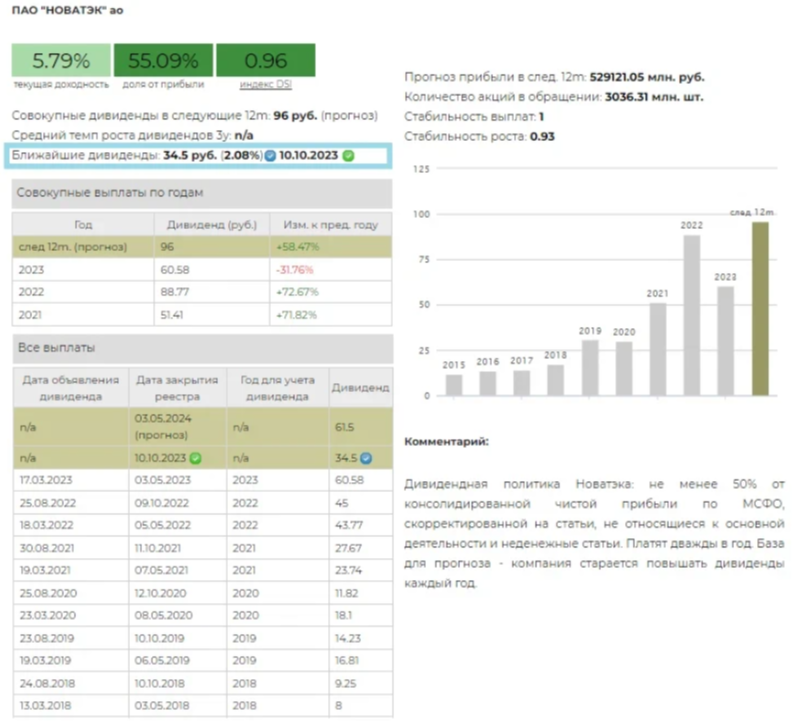Click the 55.09% profit share tile
The image size is (810, 721).
[163, 61]
